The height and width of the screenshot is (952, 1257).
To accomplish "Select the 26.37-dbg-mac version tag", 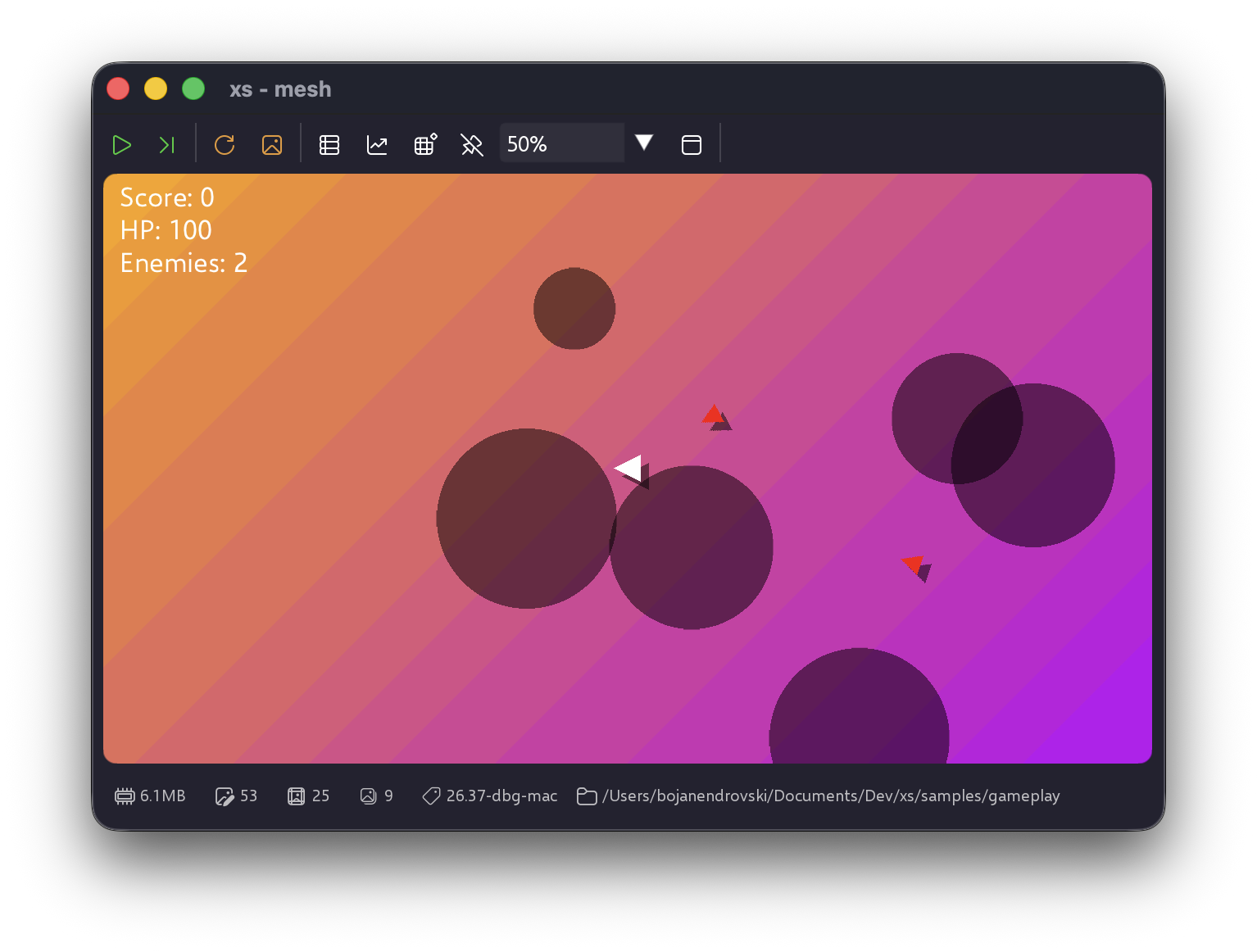I will [489, 796].
